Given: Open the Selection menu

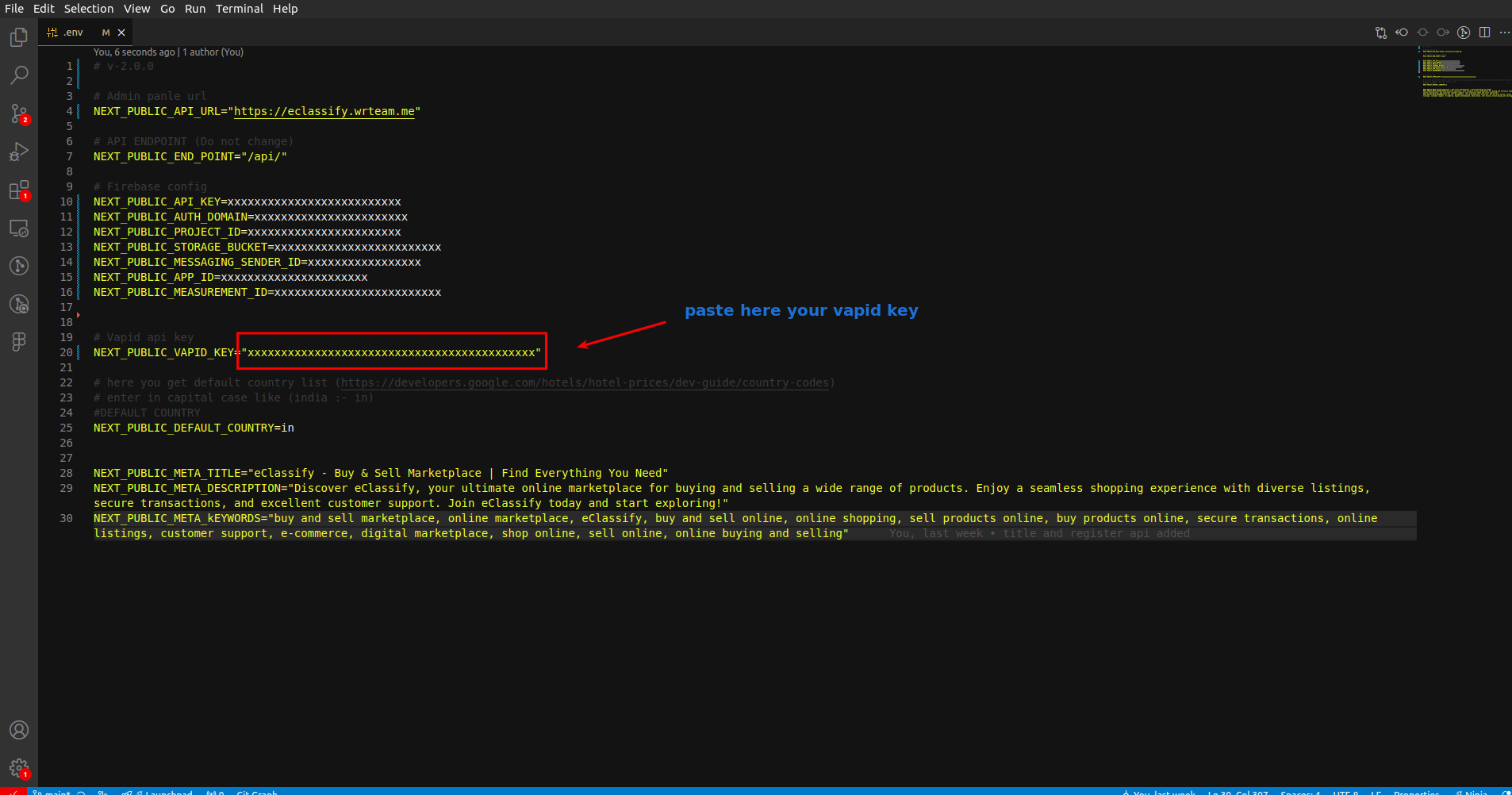Looking at the screenshot, I should (88, 9).
